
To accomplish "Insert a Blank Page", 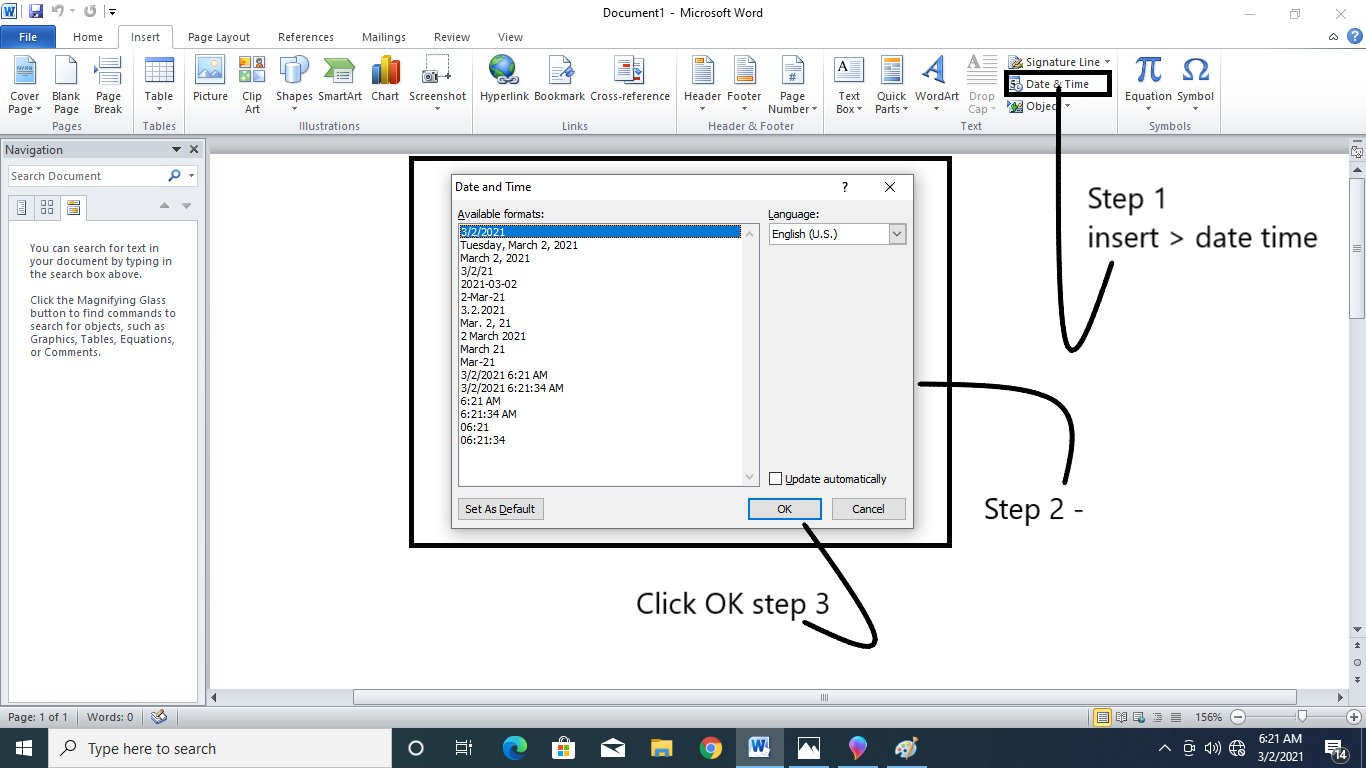I will (66, 86).
